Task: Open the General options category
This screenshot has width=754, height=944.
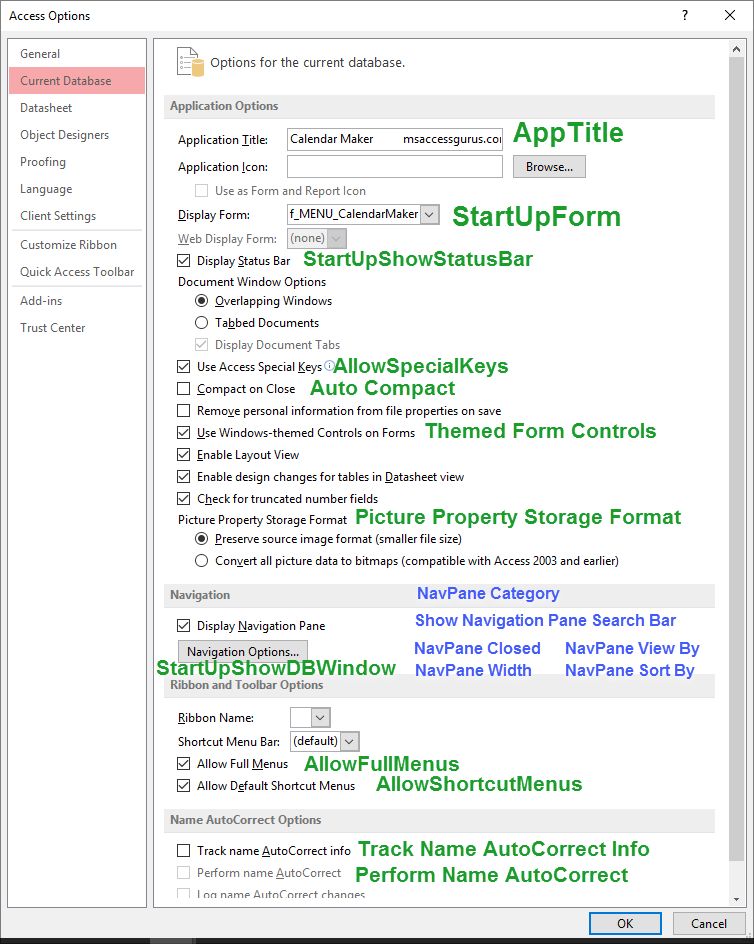Action: (77, 54)
